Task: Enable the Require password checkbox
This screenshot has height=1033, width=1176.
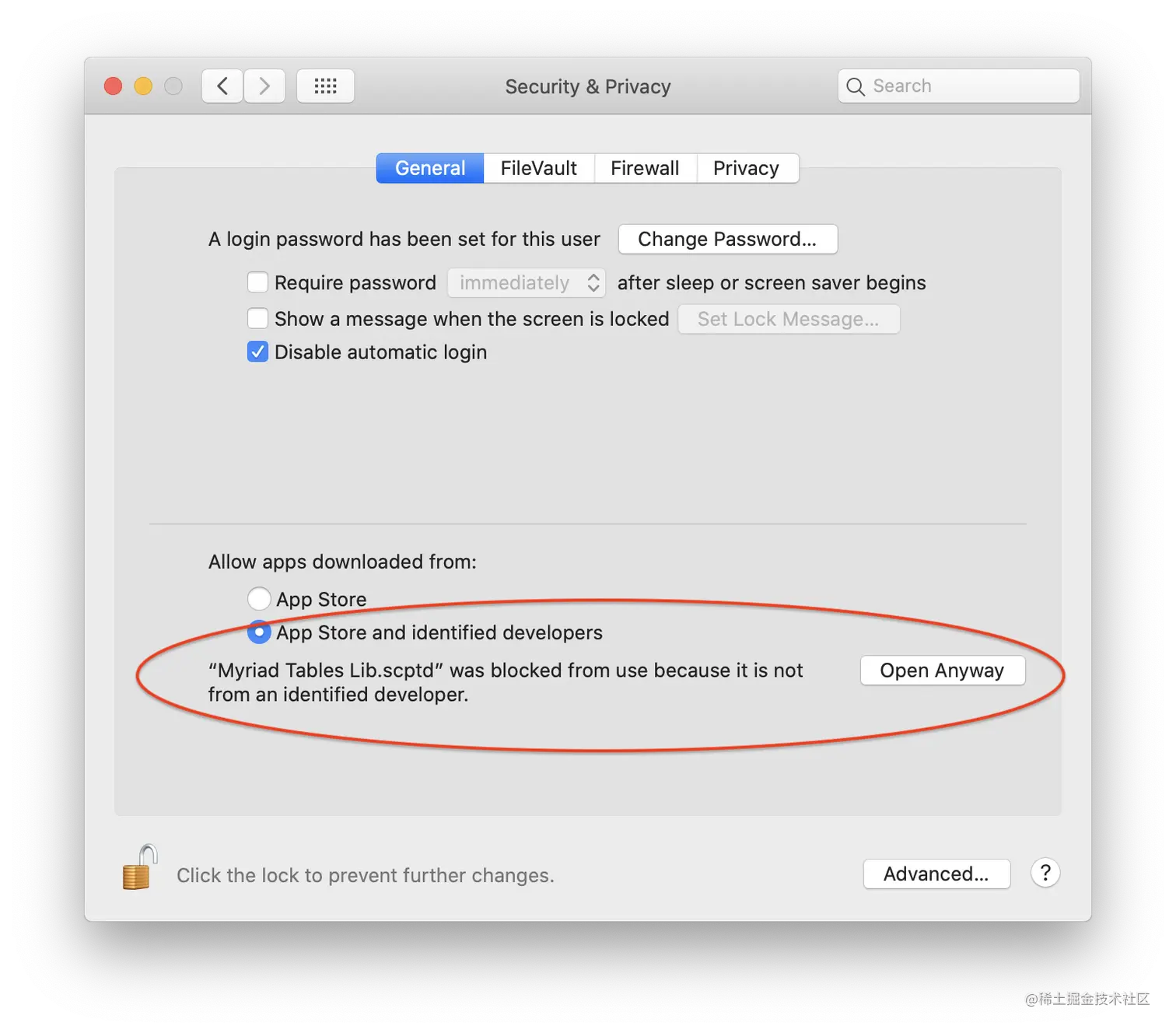Action: click(257, 282)
